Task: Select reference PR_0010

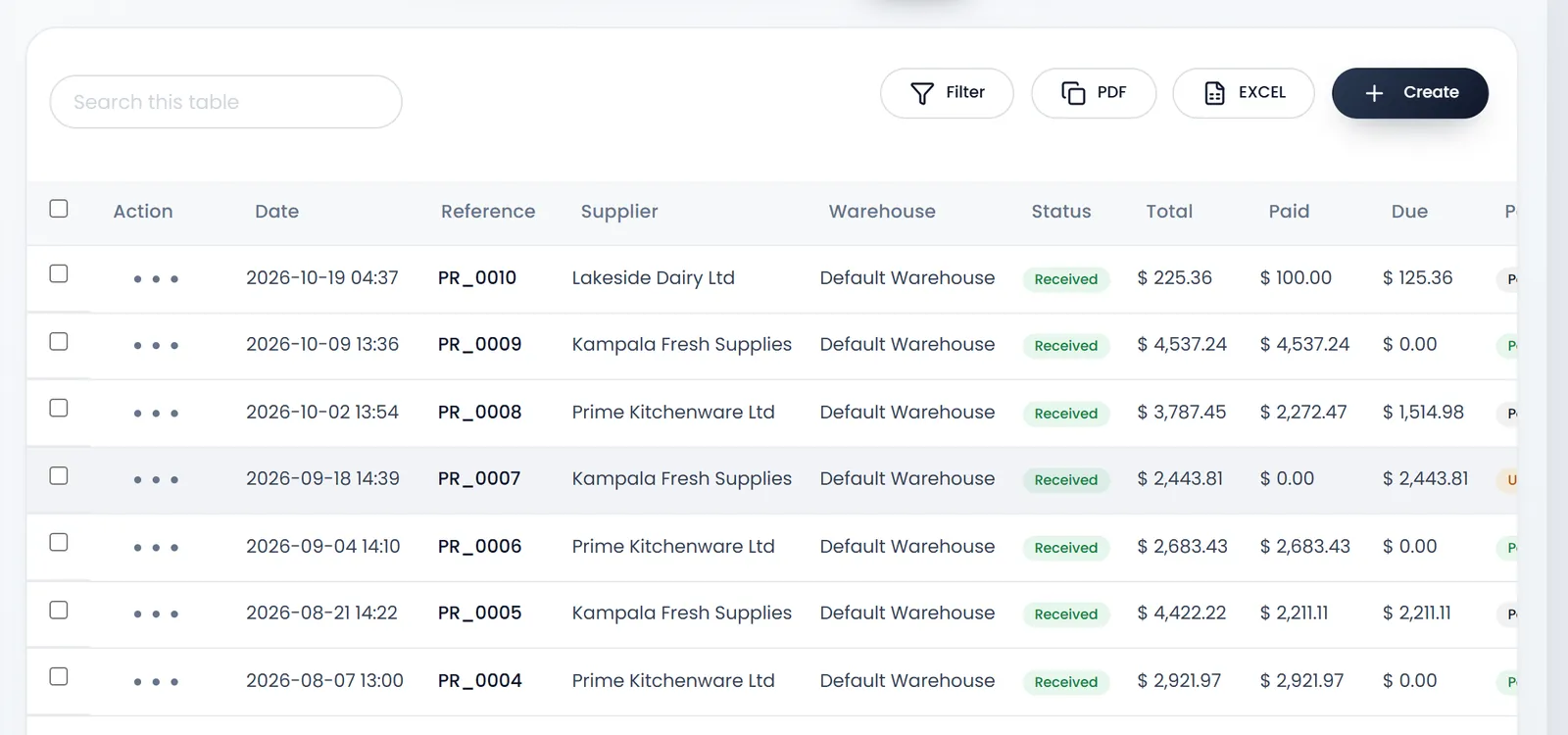Action: tap(477, 278)
